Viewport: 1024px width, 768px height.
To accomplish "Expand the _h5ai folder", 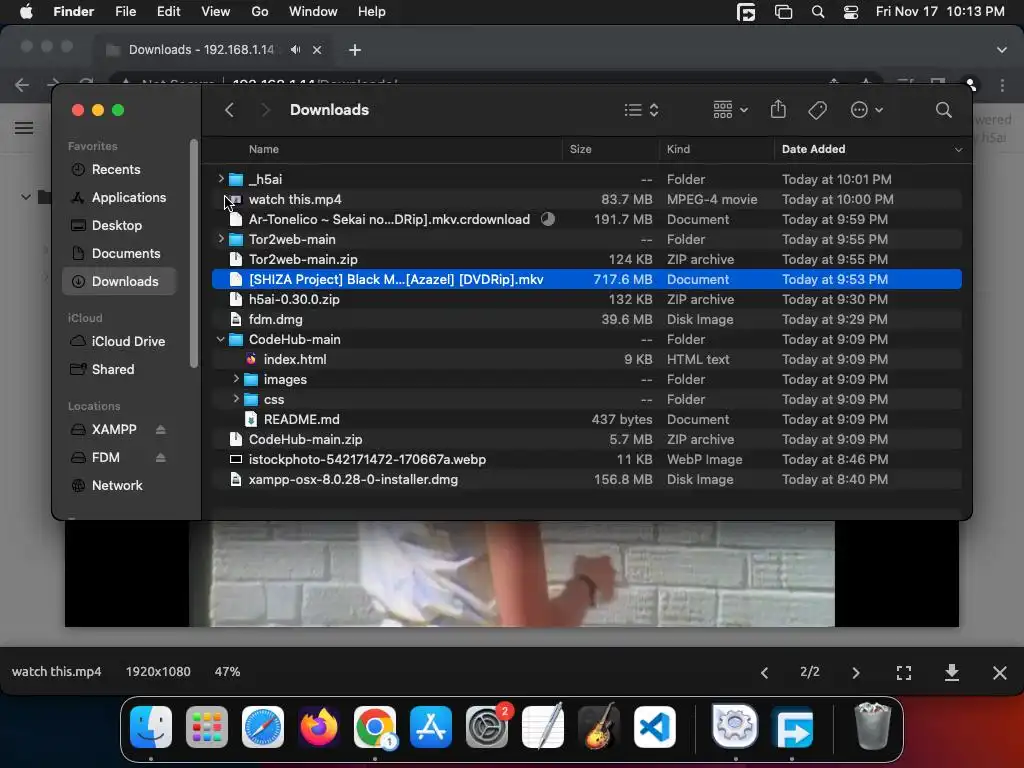I will 221,178.
